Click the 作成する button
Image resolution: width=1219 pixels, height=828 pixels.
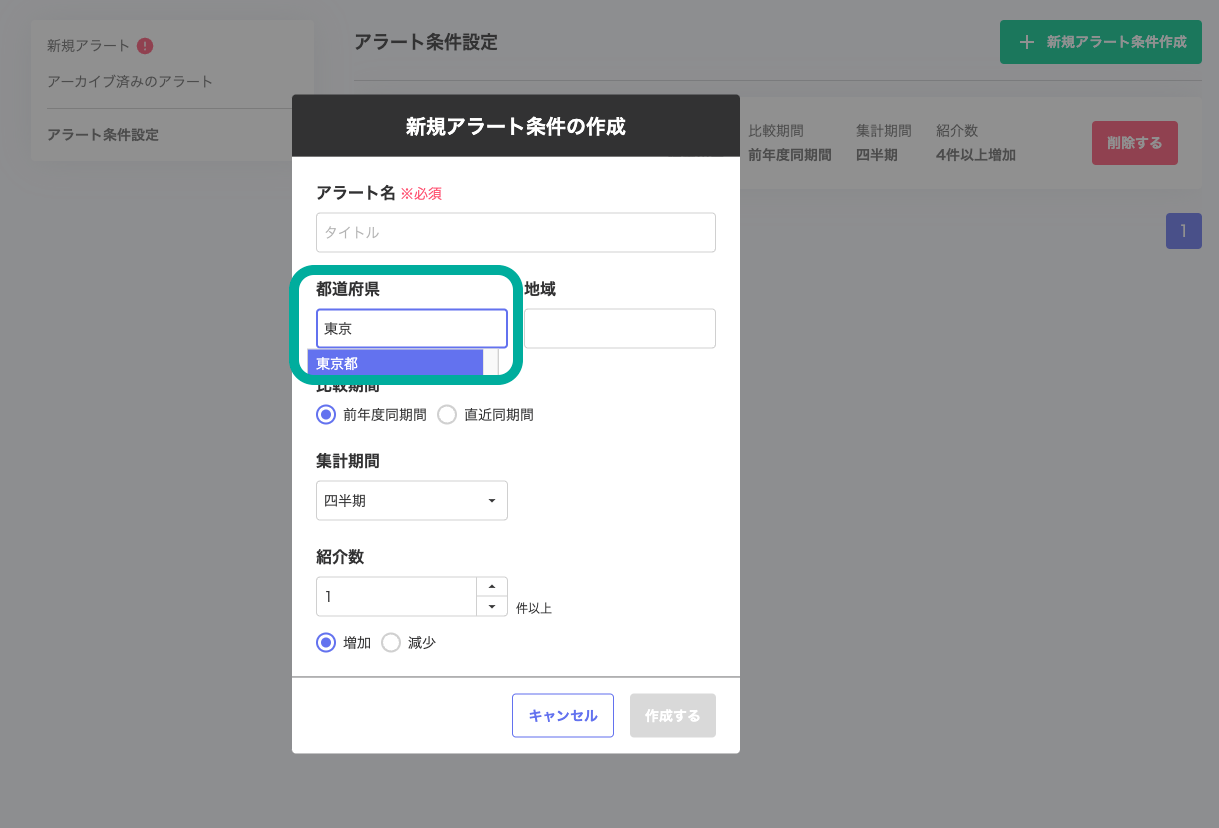pyautogui.click(x=673, y=715)
